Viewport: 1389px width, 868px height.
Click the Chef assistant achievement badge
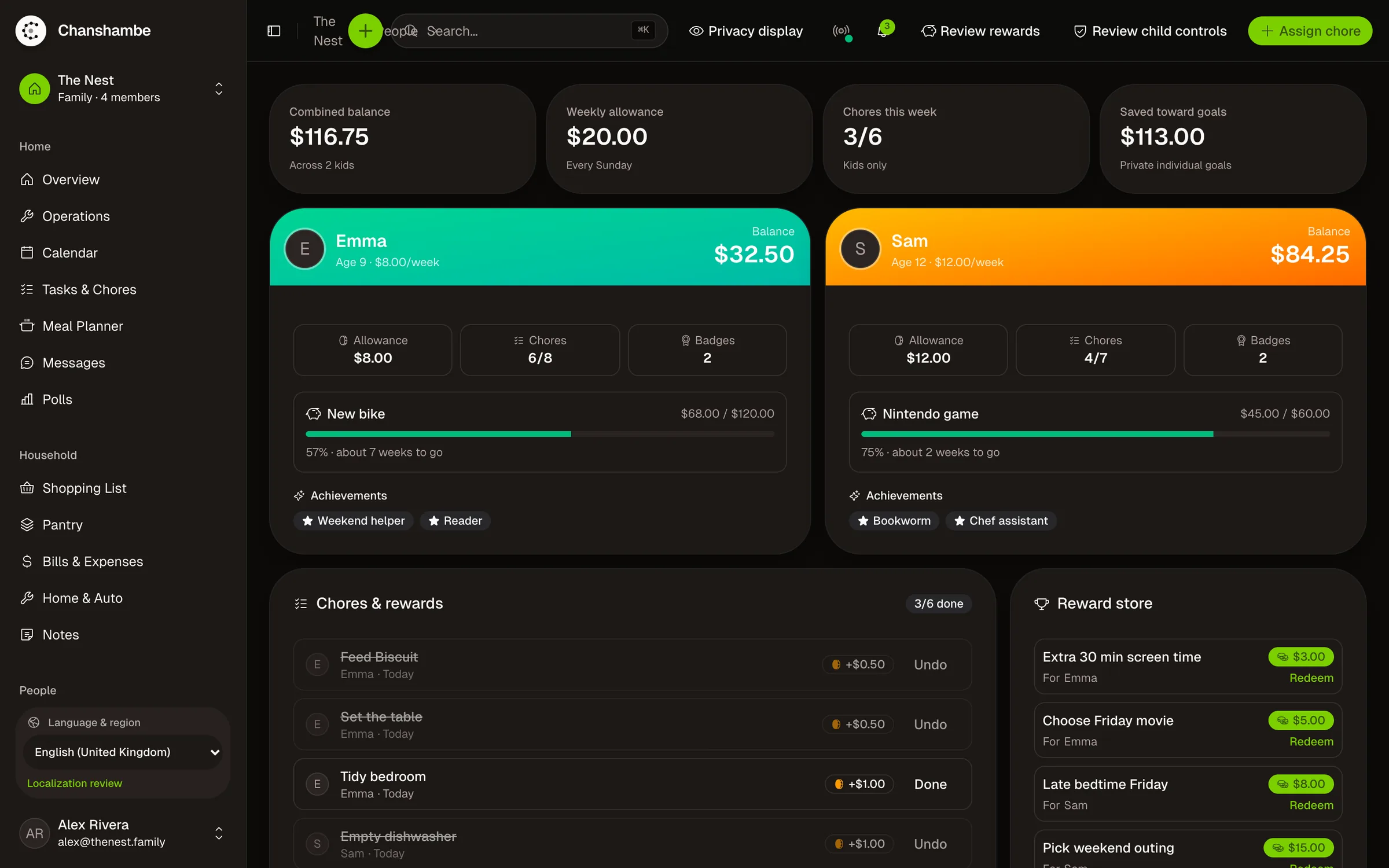click(1001, 521)
